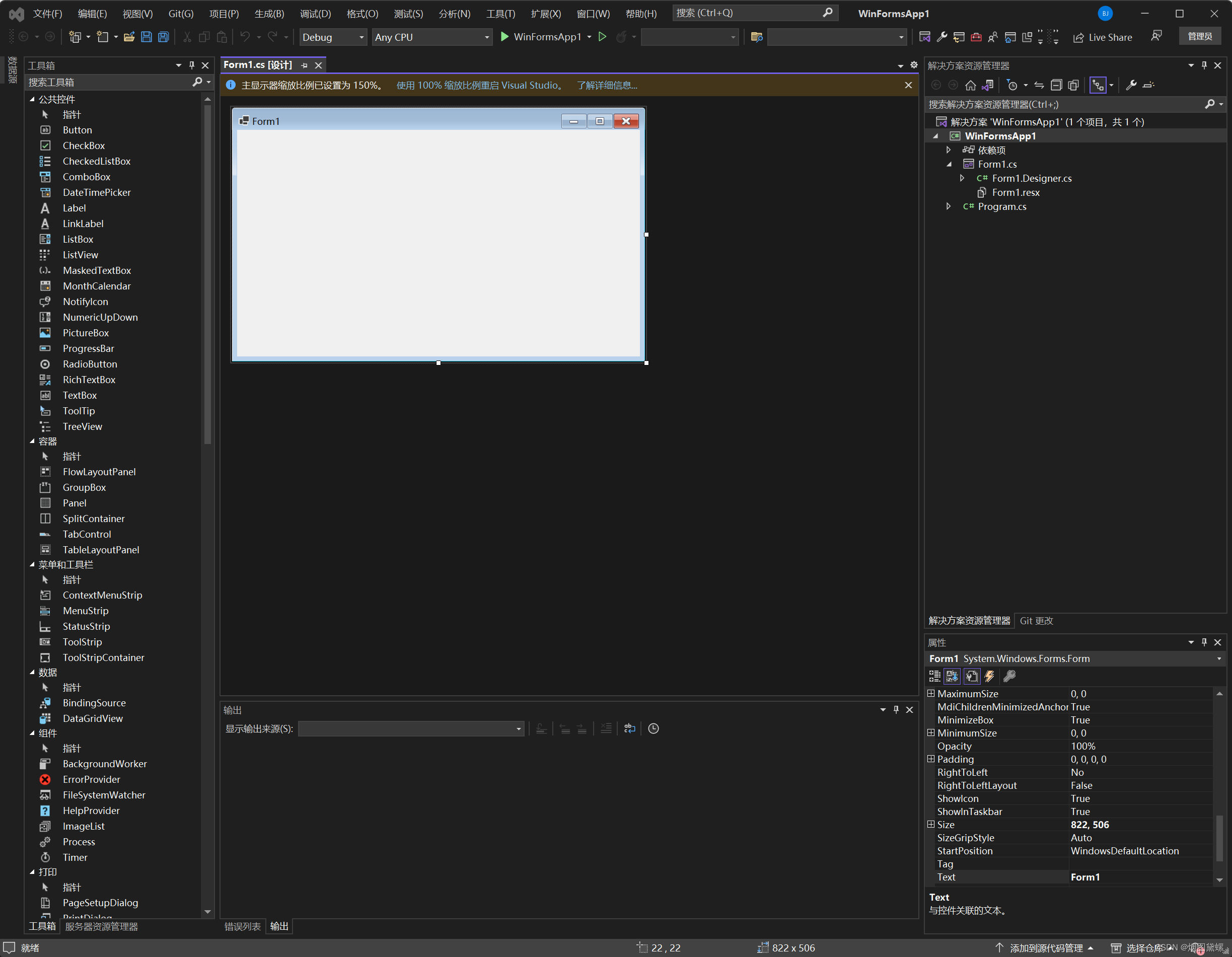Screen dimensions: 1232x957
Task: Select the PictureBox control in Toolbox
Action: click(86, 333)
